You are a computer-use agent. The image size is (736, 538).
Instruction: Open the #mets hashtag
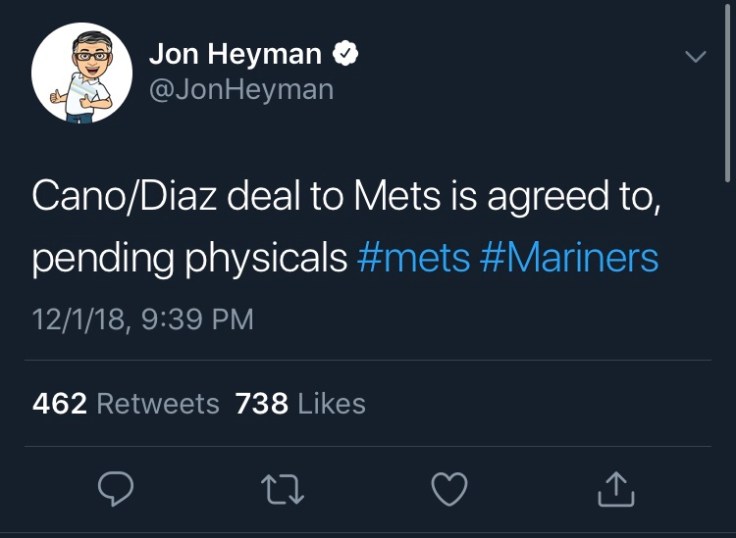pos(413,258)
